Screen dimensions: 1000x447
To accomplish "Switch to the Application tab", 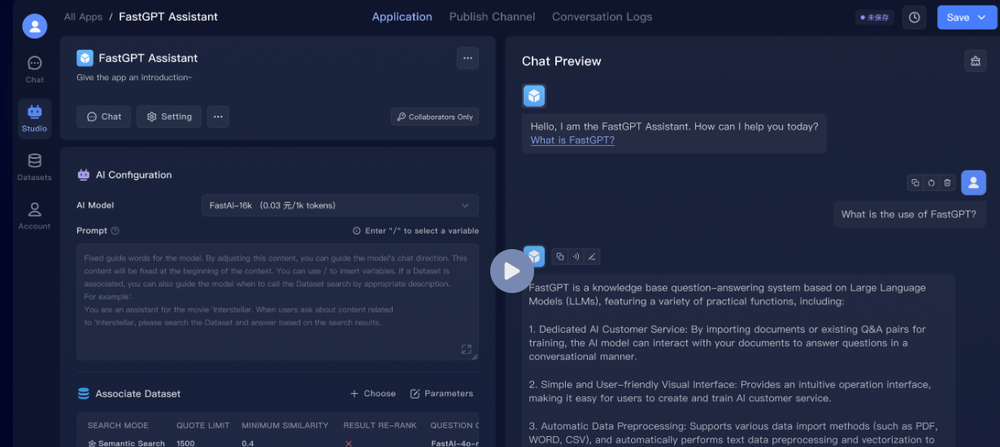I will pyautogui.click(x=402, y=17).
